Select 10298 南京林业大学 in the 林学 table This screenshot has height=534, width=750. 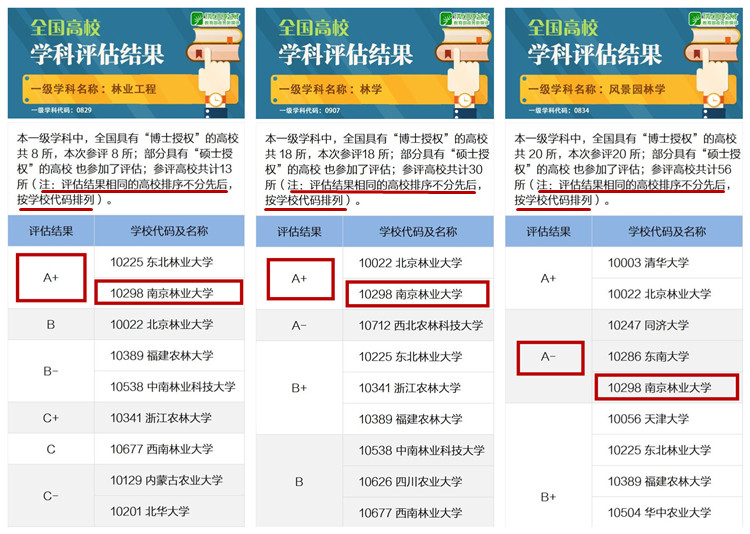coord(410,294)
